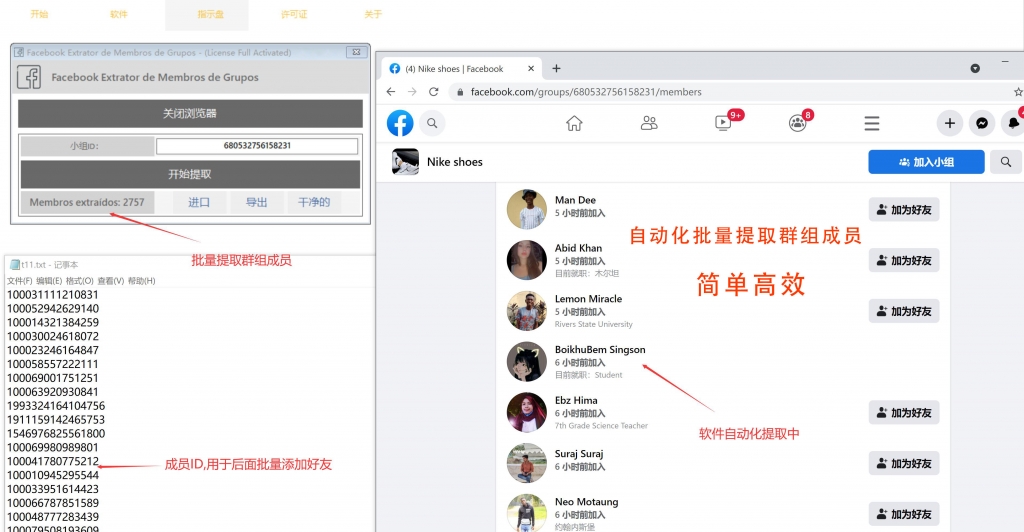Open Suraj Suraj profile picture
The image size is (1024, 532).
pos(526,463)
